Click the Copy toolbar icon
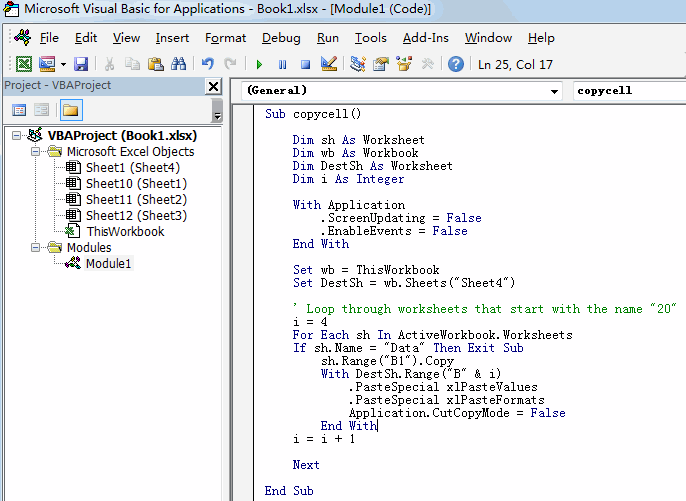This screenshot has height=501, width=686. pos(132,64)
